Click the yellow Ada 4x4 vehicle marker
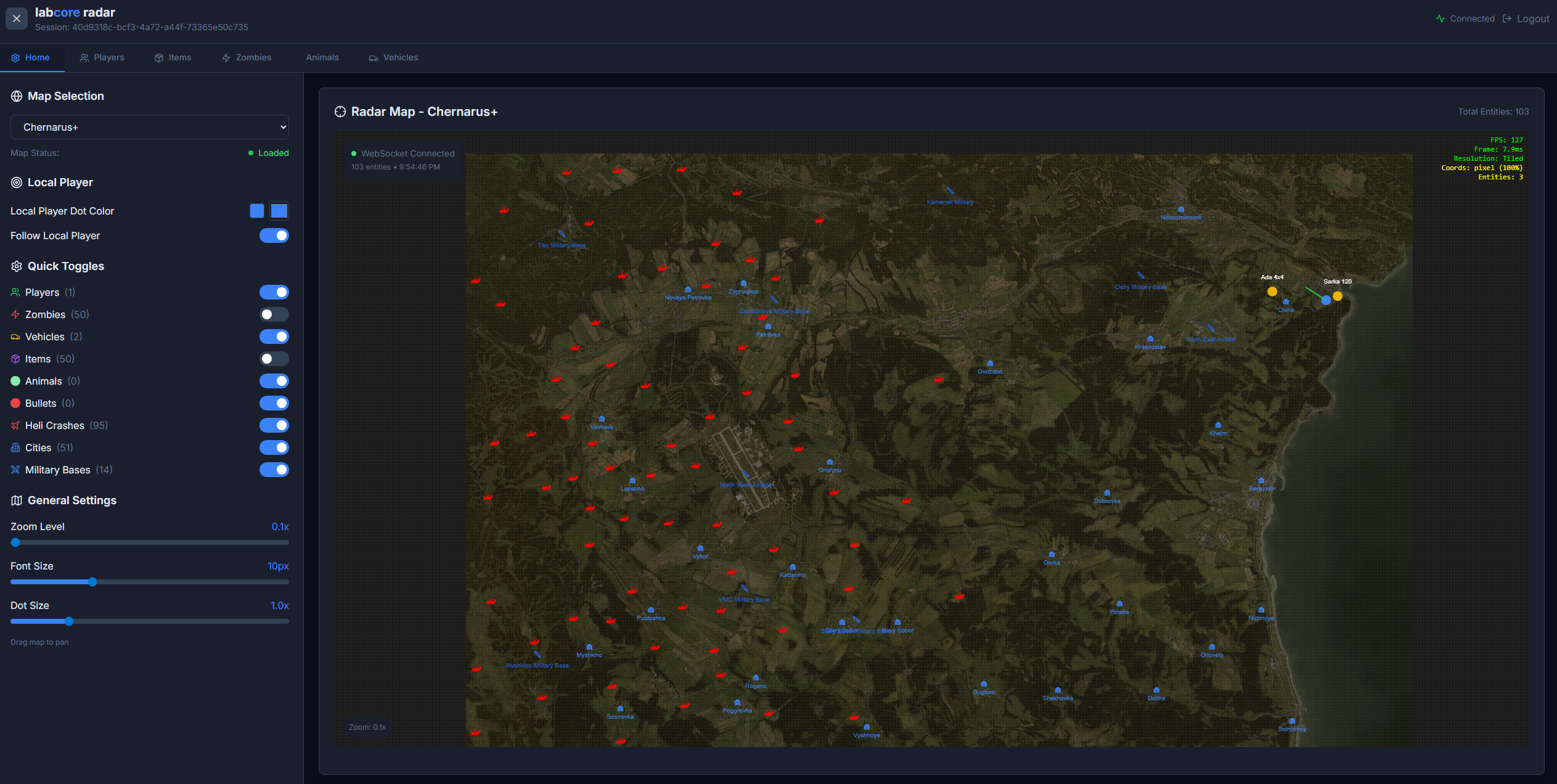1557x784 pixels. click(x=1272, y=292)
